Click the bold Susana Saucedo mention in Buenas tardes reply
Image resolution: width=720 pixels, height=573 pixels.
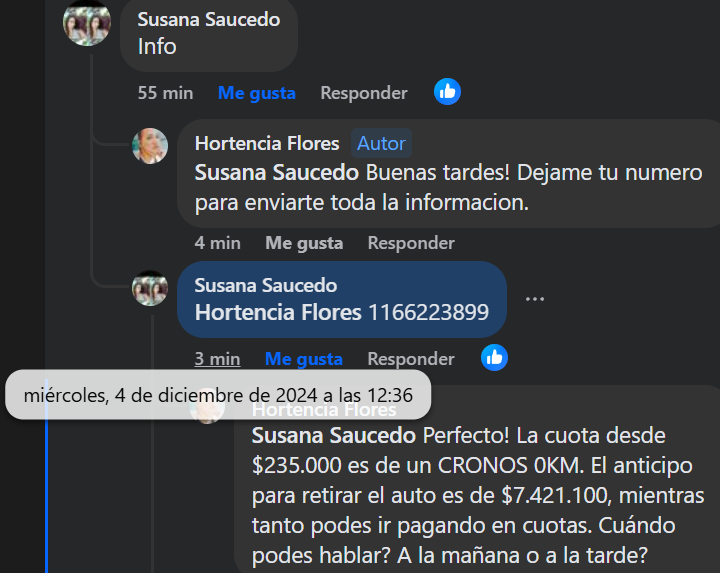(x=277, y=173)
